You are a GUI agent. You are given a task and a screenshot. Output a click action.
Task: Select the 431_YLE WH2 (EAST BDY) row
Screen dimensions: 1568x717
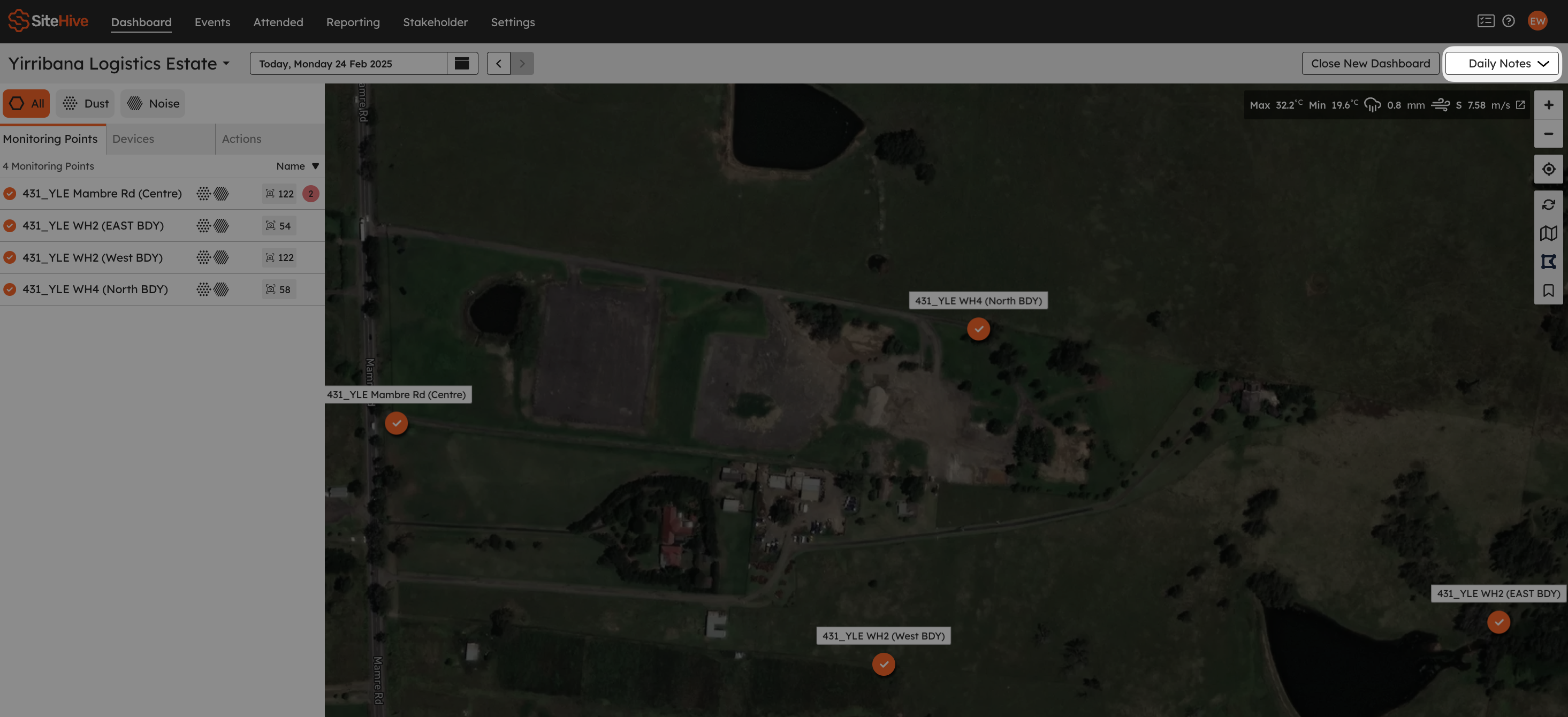(x=162, y=226)
